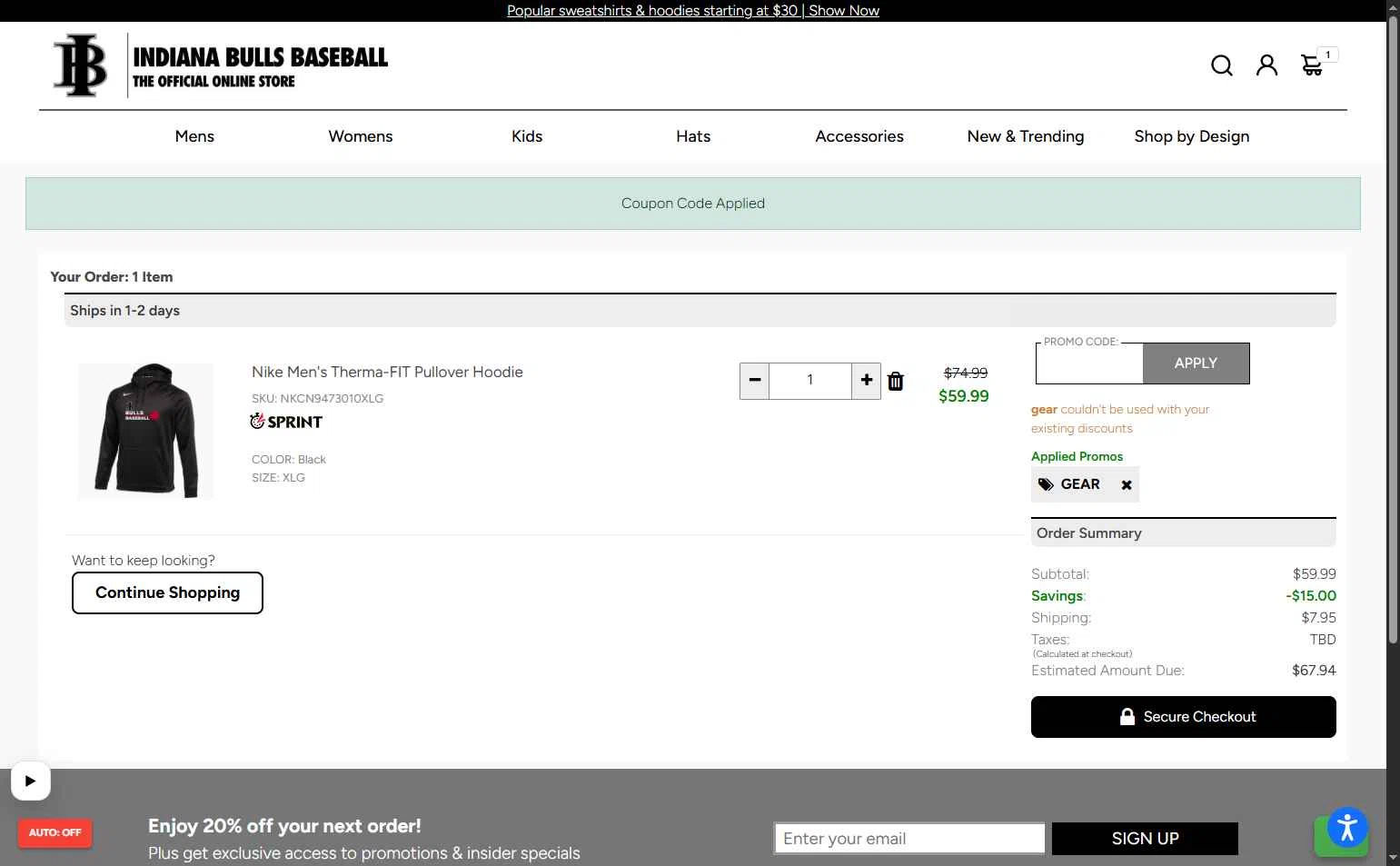1400x866 pixels.
Task: Open New & Trending menu
Action: click(x=1026, y=136)
